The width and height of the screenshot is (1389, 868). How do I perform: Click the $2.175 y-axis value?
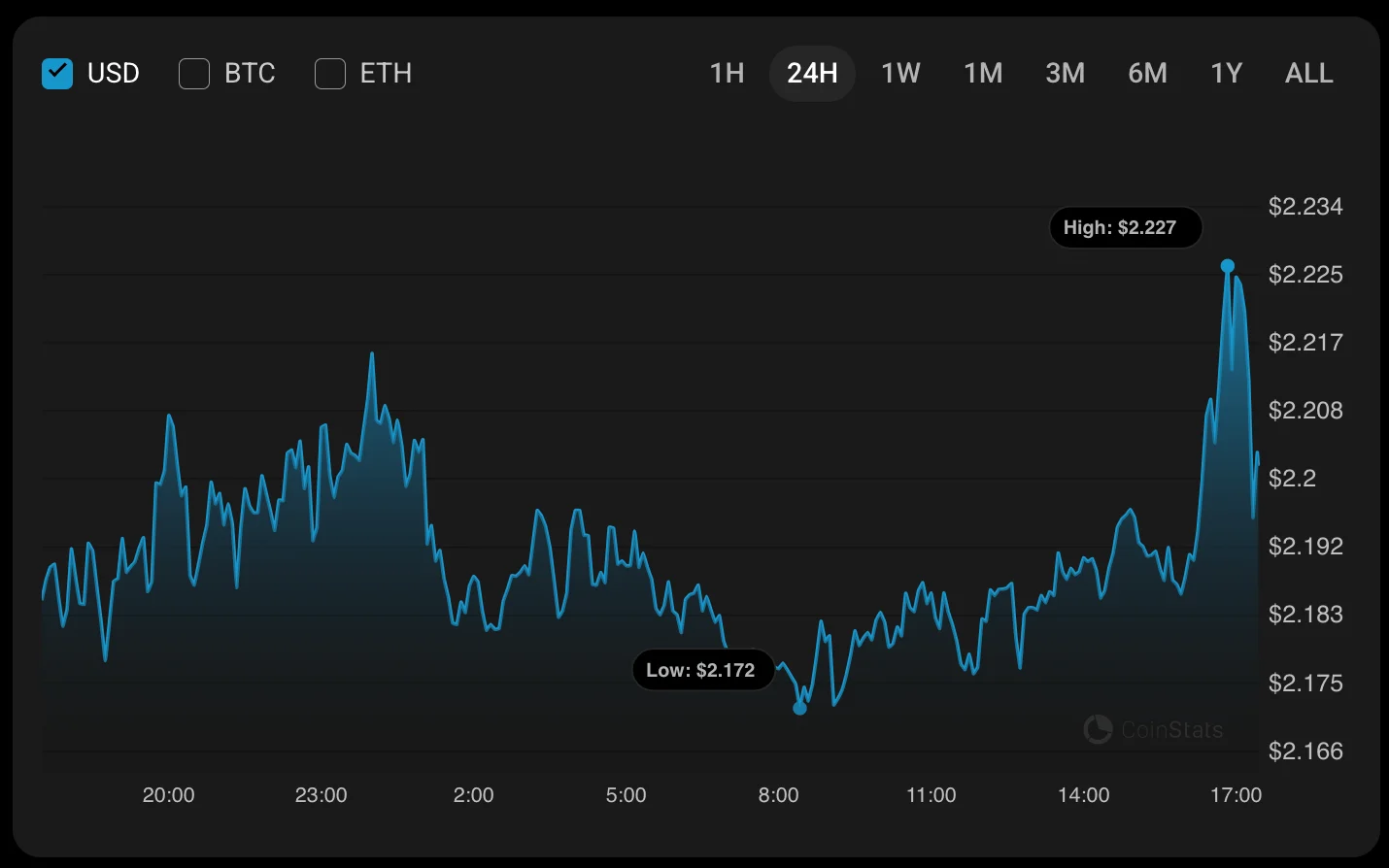coord(1305,684)
